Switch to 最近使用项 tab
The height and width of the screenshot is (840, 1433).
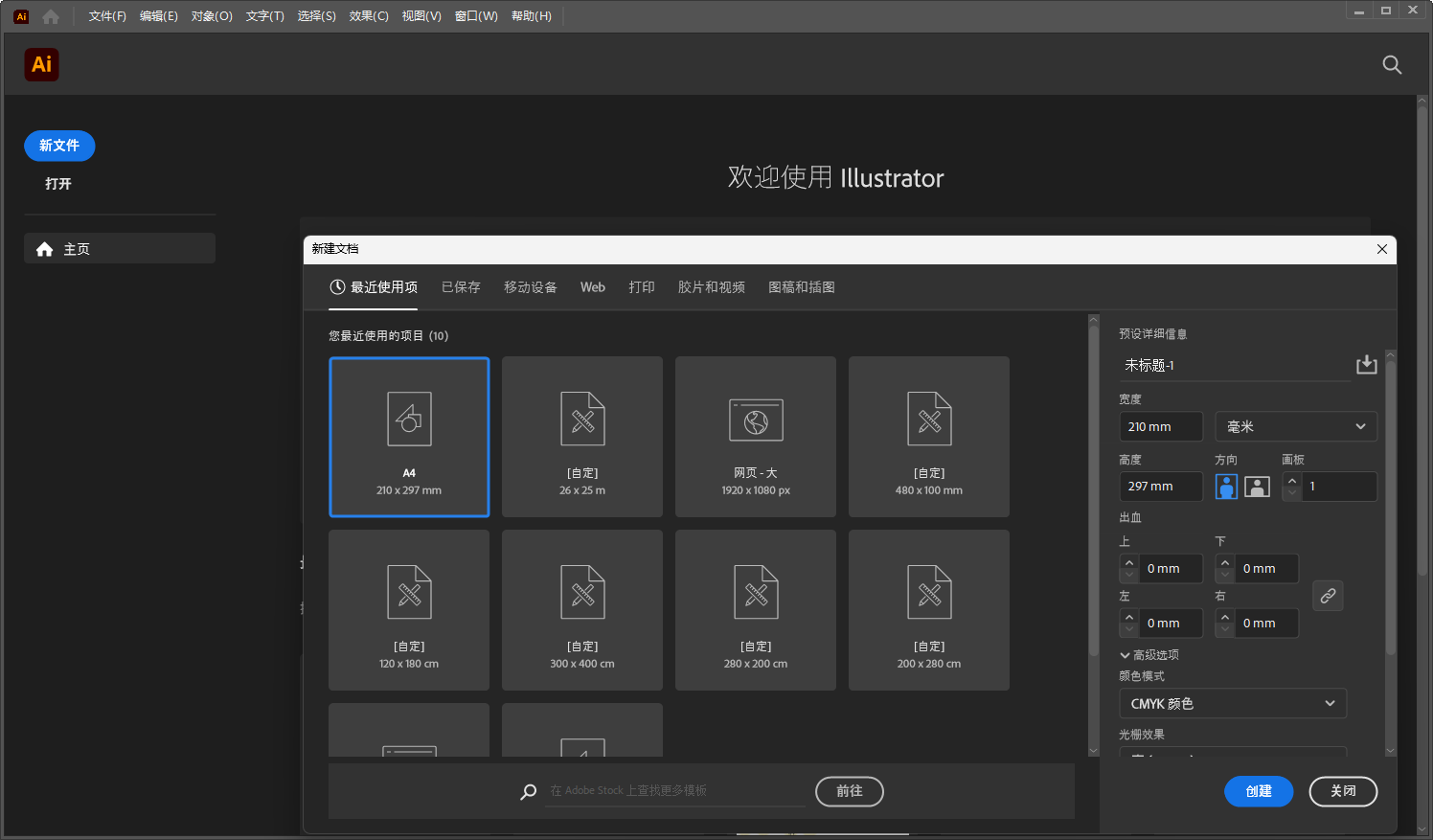coord(374,287)
